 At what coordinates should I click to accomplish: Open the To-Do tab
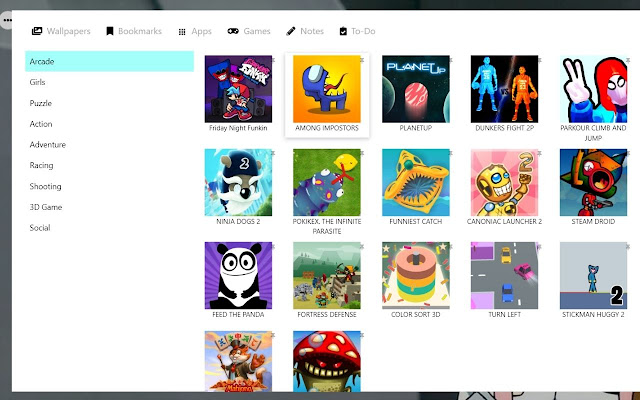point(357,31)
